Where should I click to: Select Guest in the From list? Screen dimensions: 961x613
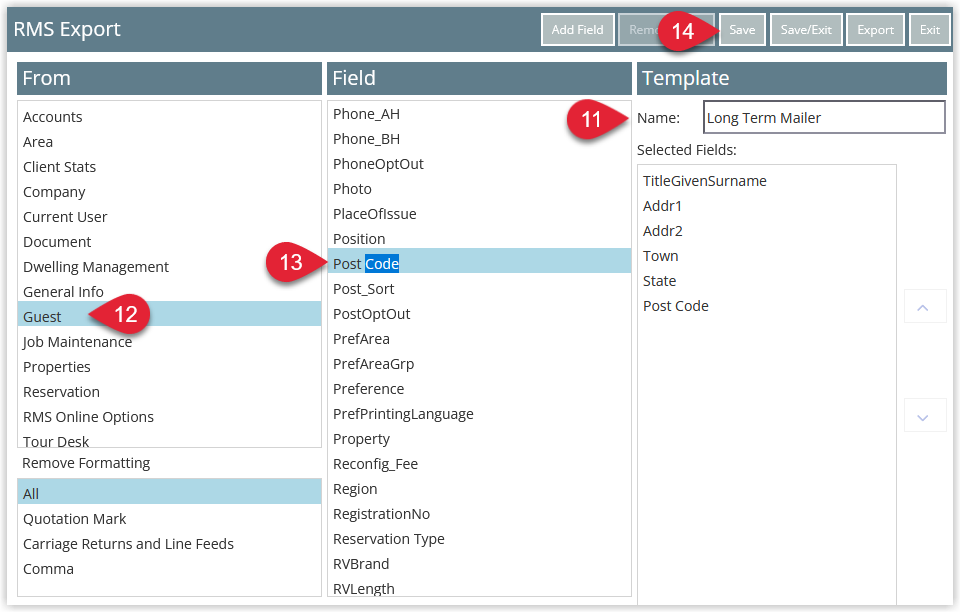click(x=169, y=314)
